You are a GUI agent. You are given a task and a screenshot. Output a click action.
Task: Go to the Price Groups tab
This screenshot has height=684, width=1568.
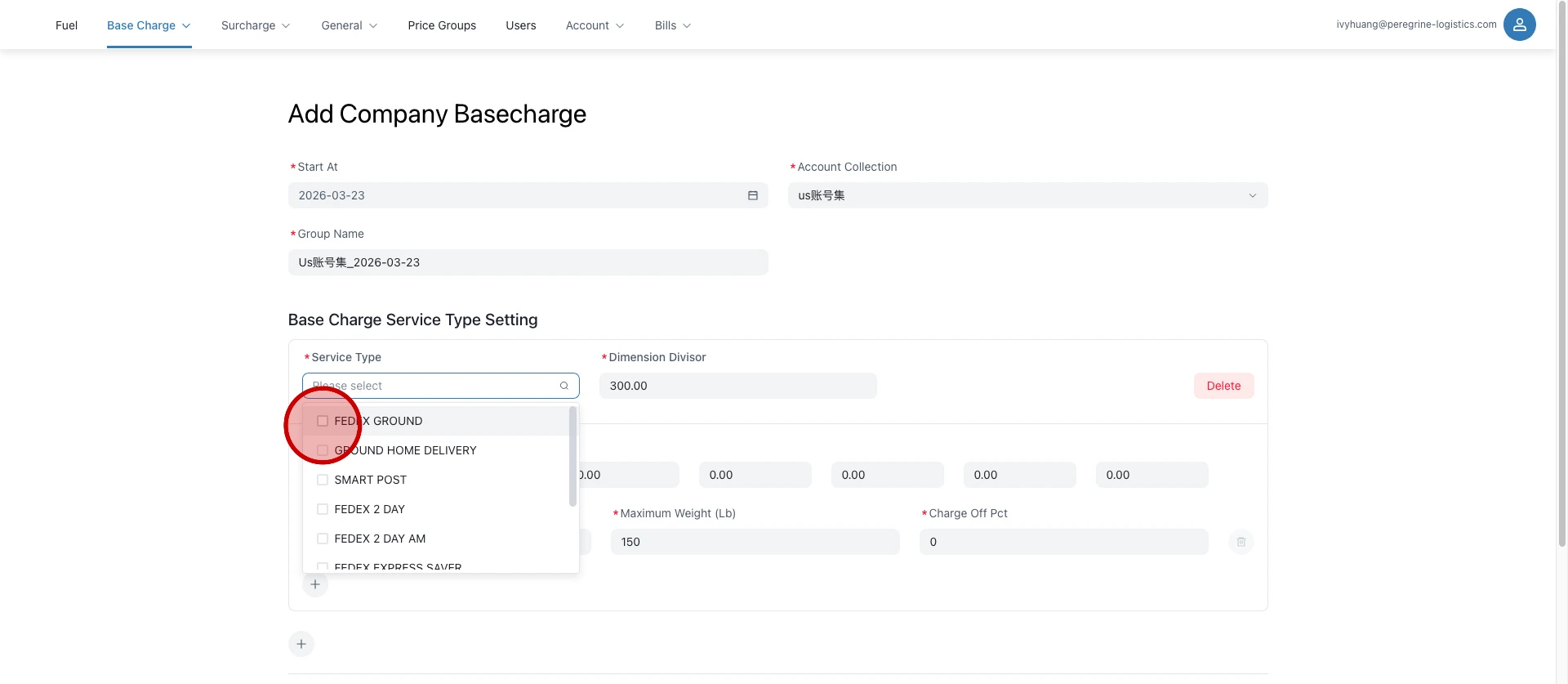coord(442,25)
